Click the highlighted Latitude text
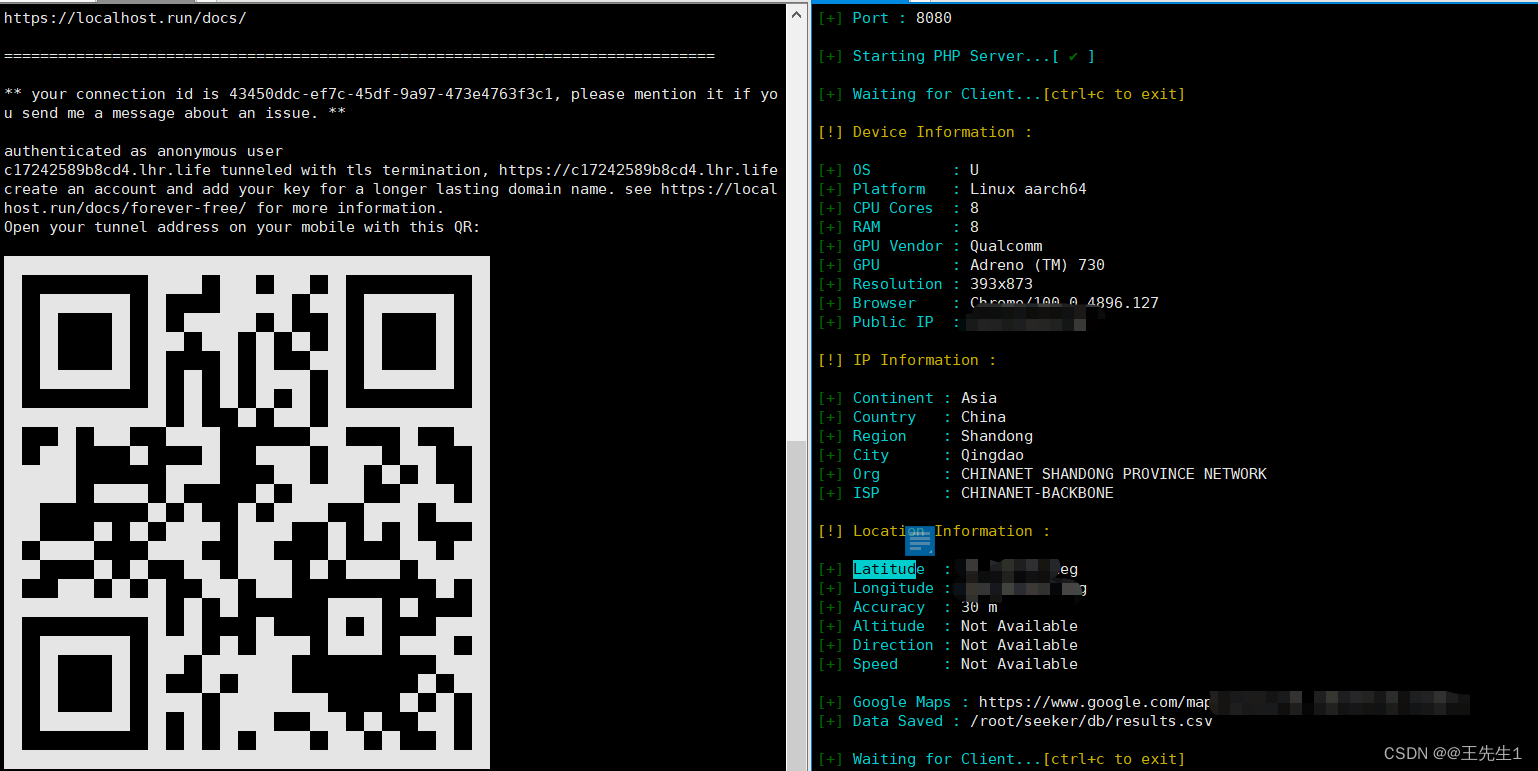1538x771 pixels. (885, 568)
